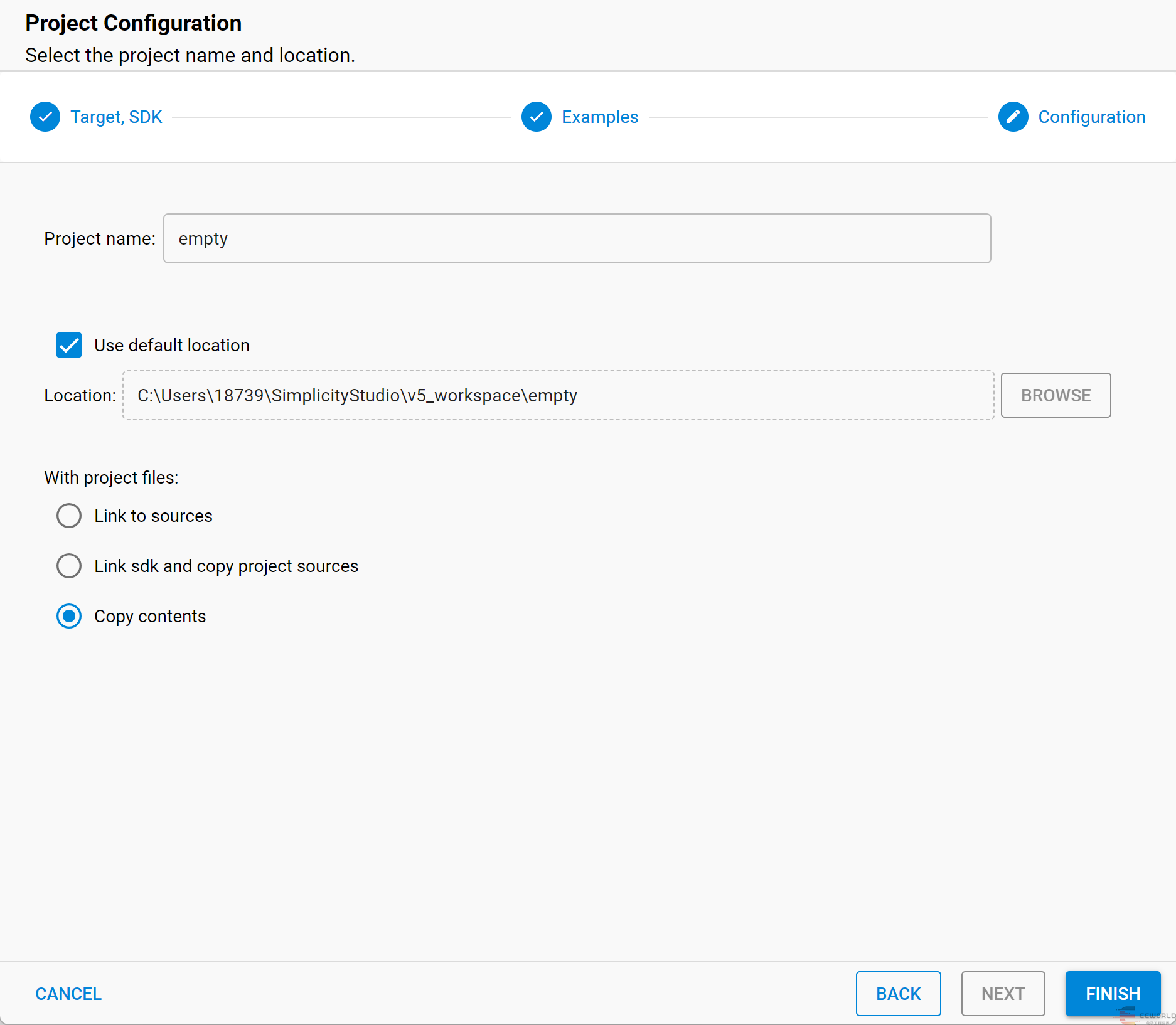Viewport: 1176px width, 1025px height.
Task: Open the Configuration step label
Action: point(1092,117)
